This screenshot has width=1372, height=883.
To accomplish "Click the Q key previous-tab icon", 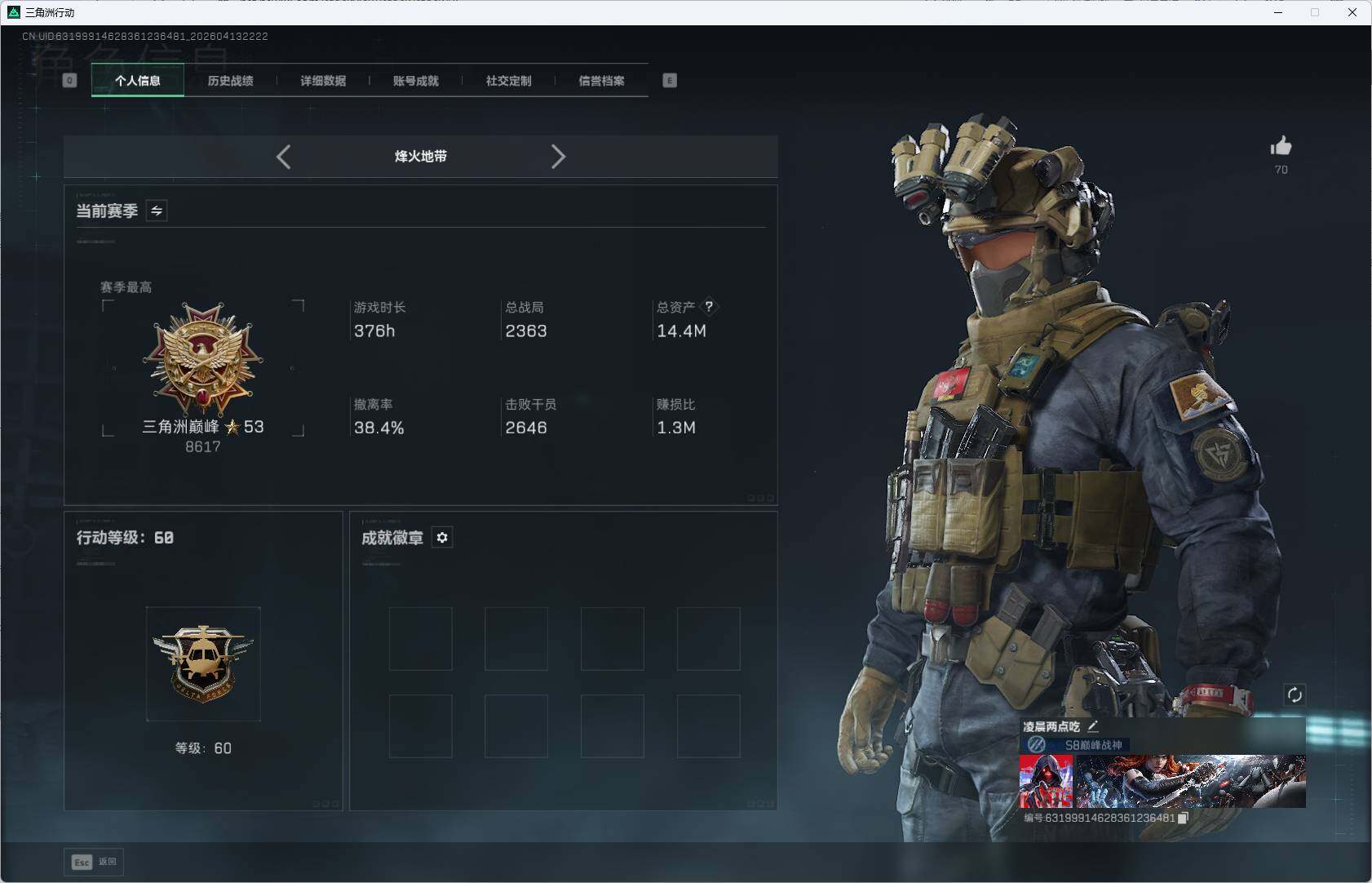I will tap(69, 80).
